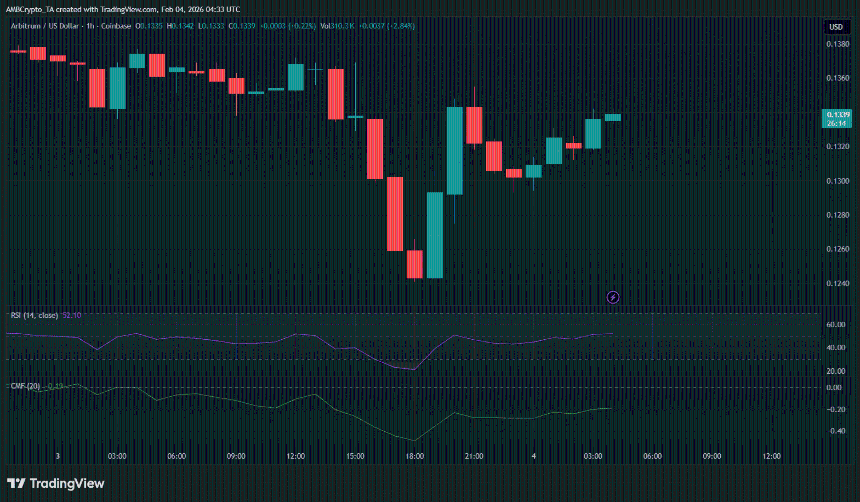Click the 18:00 time axis label

414,456
